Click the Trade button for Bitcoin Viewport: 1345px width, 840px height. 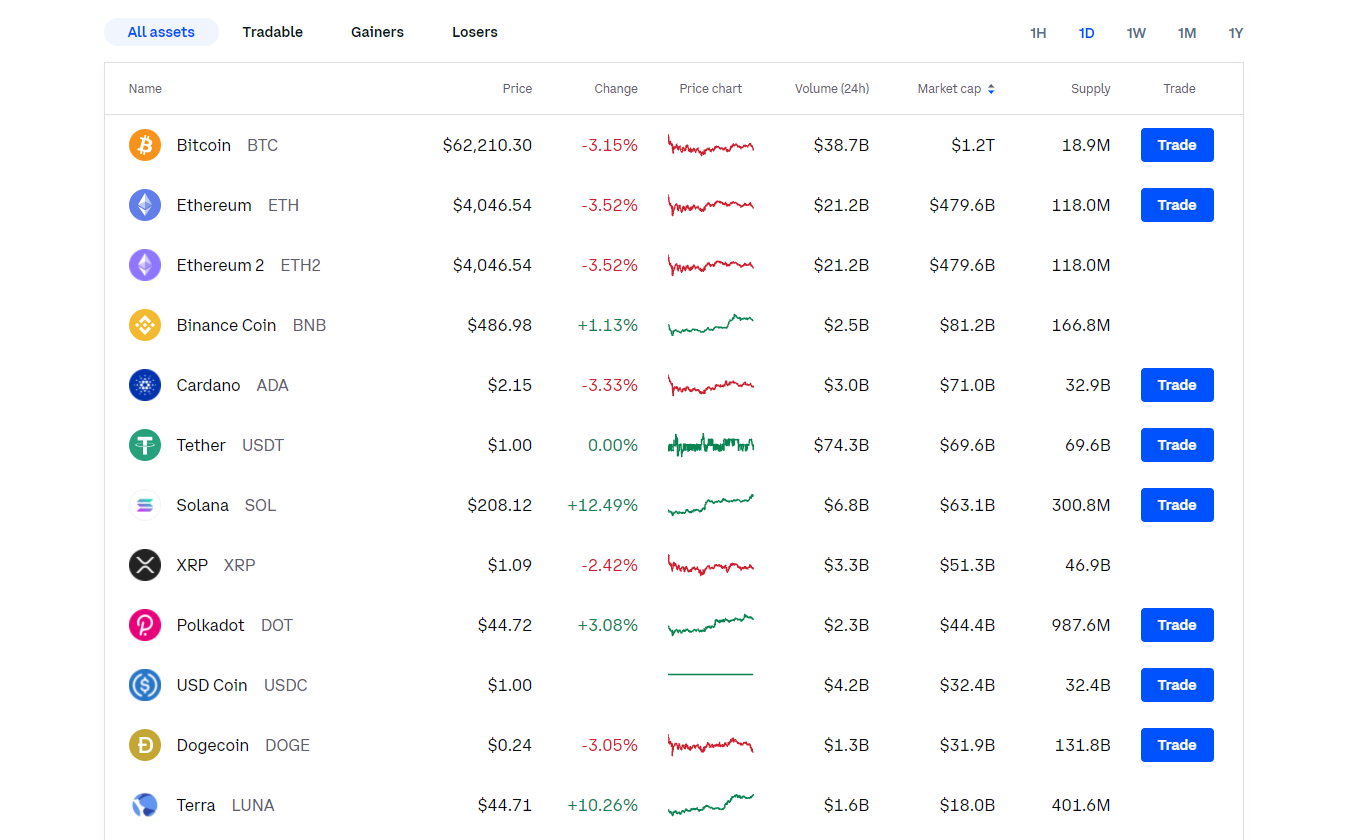tap(1177, 145)
